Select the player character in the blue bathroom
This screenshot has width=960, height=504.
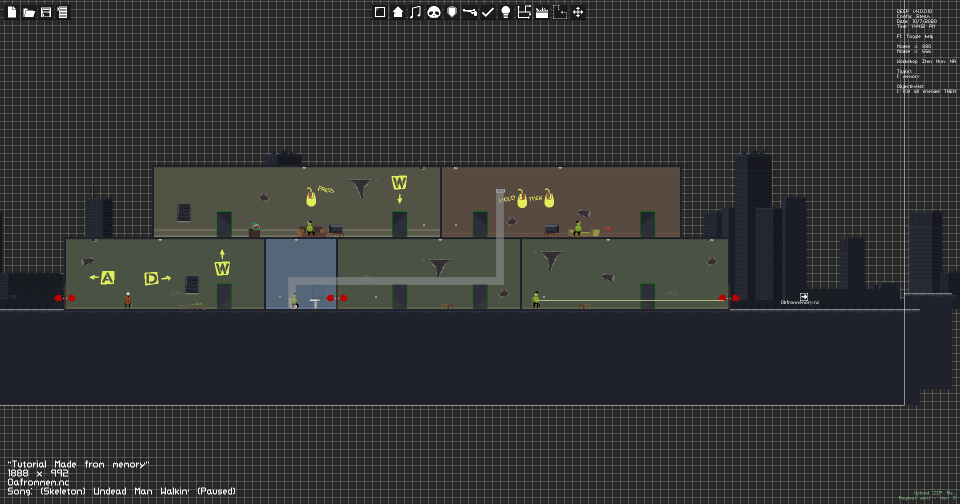[x=293, y=300]
